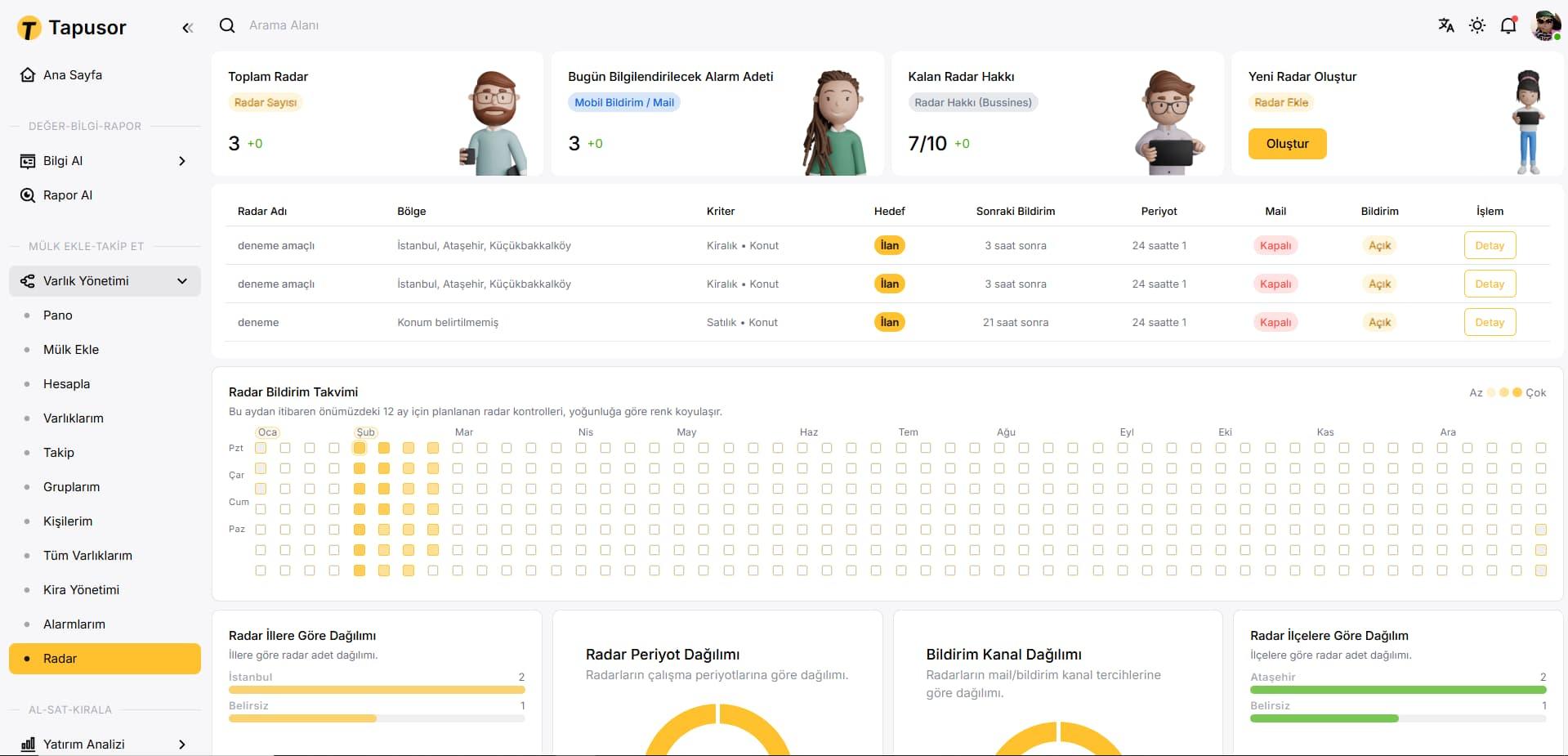
Task: Click the Rapor AI magnifier icon
Action: coord(28,195)
